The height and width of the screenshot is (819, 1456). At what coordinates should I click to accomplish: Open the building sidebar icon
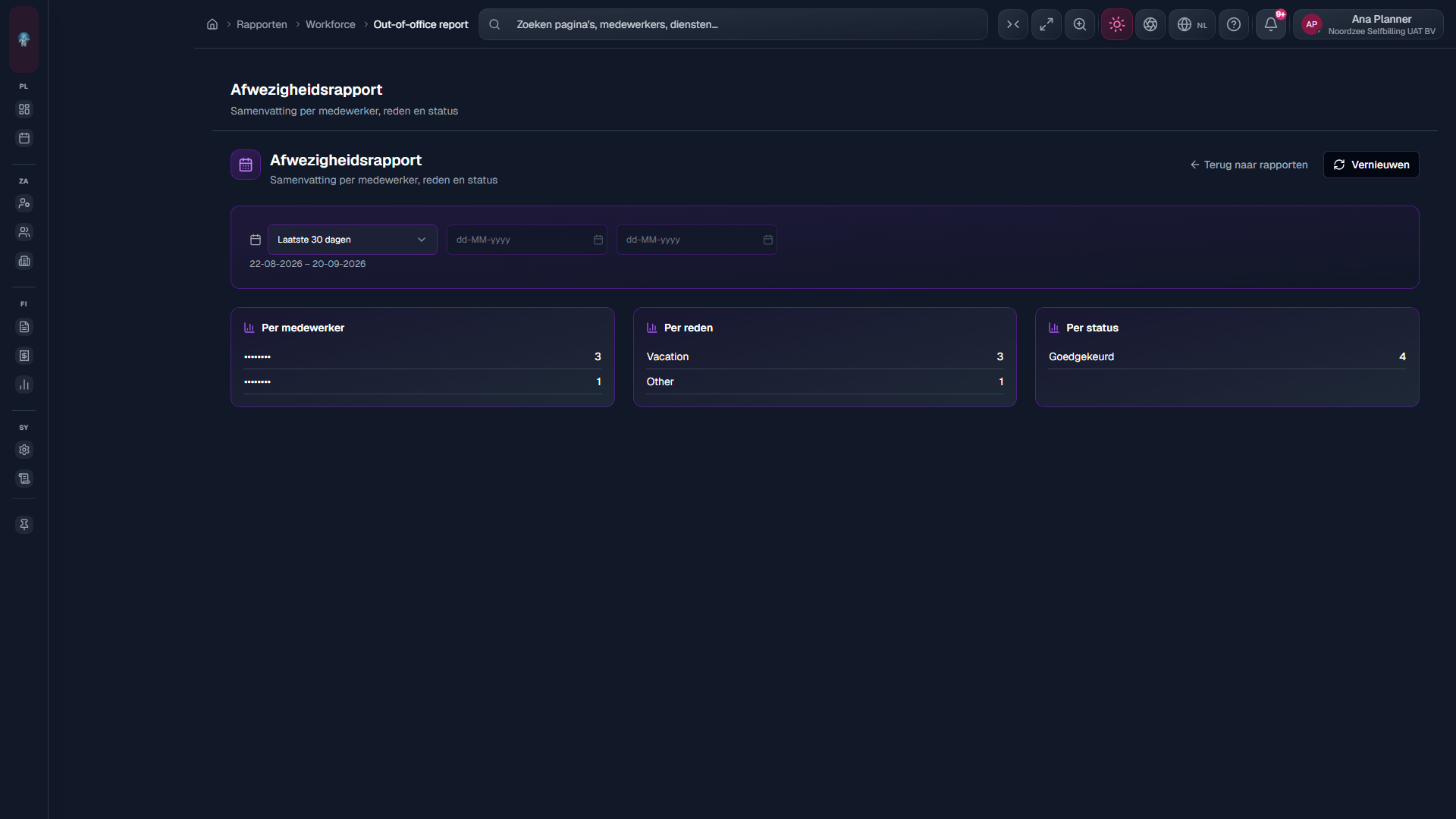click(24, 261)
